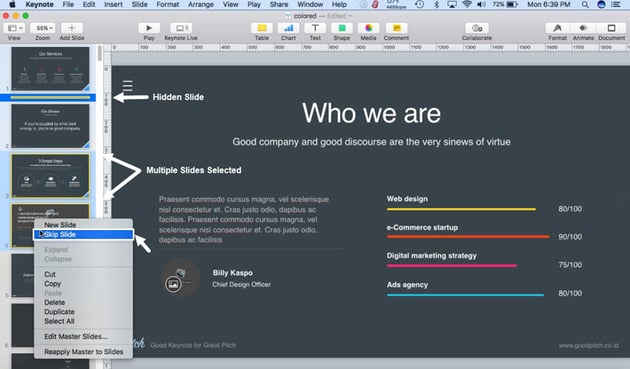Start slideshow with Play button
This screenshot has height=369, width=630.
coord(149,28)
